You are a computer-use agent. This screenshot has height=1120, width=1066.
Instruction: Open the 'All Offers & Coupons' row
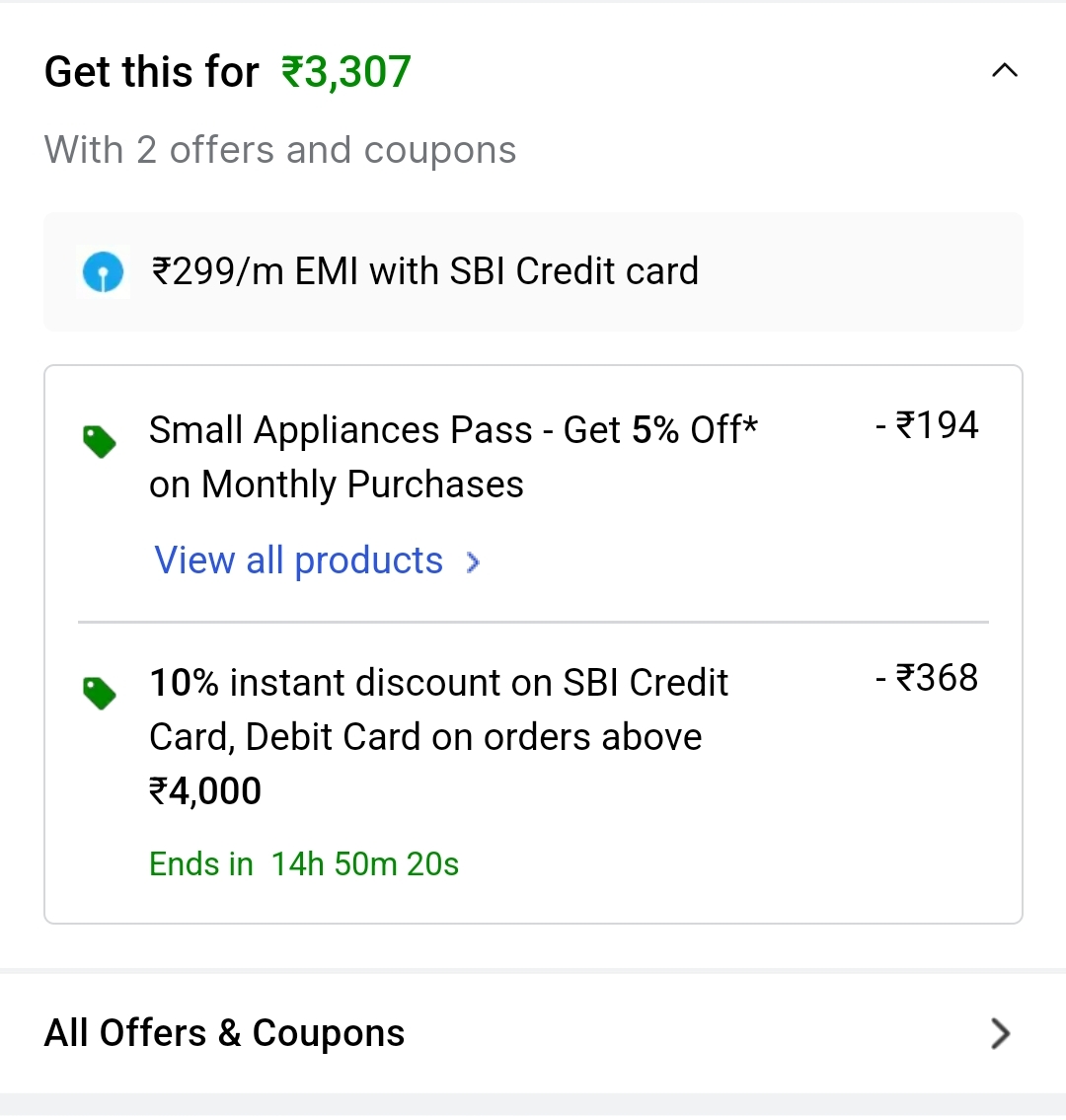(225, 1033)
